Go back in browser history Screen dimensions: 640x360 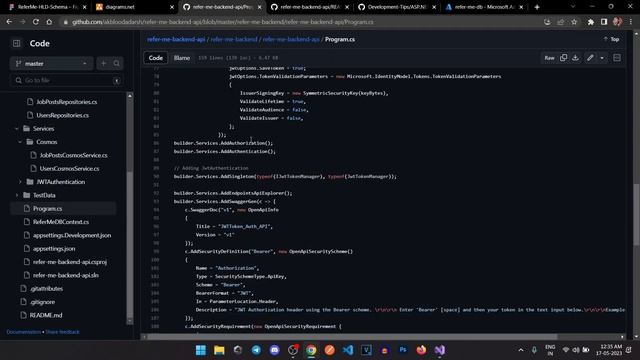pyautogui.click(x=9, y=22)
